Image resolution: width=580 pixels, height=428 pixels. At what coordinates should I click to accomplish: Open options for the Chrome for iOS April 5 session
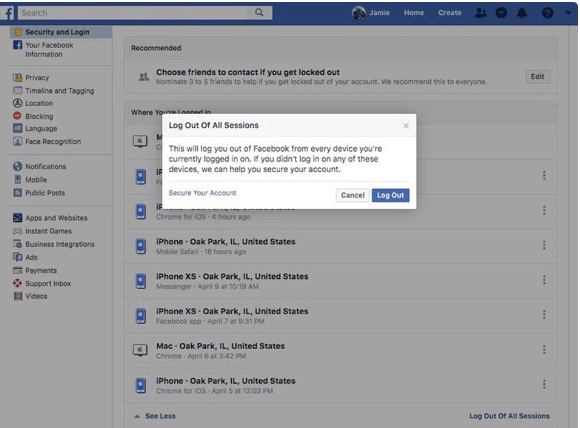[544, 384]
